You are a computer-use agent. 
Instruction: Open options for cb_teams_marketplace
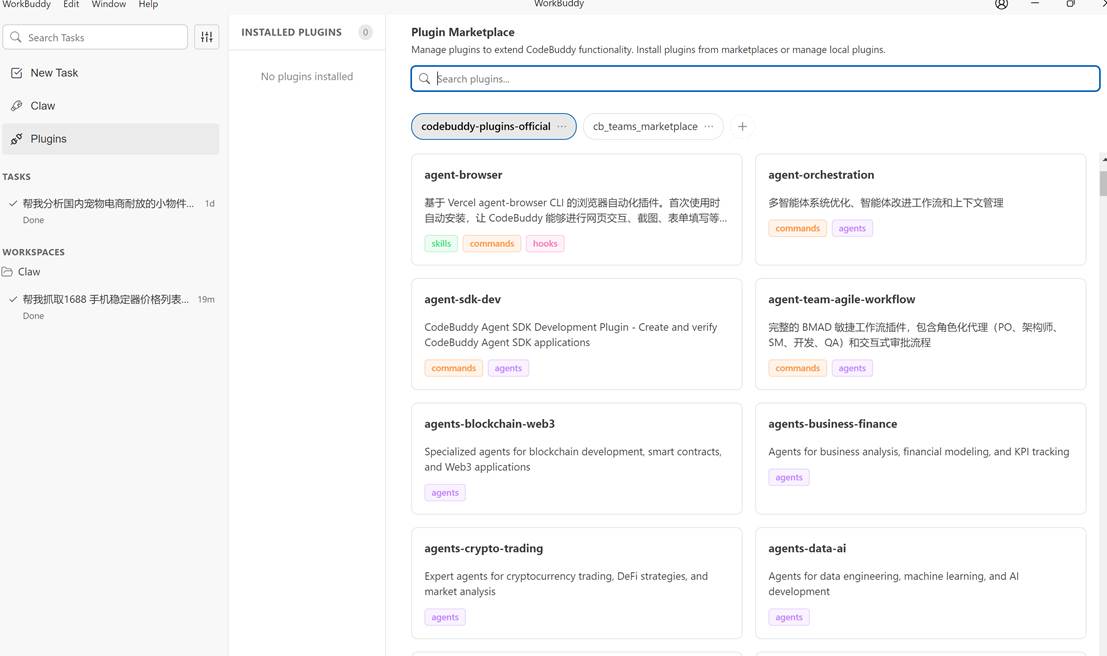[x=709, y=126]
